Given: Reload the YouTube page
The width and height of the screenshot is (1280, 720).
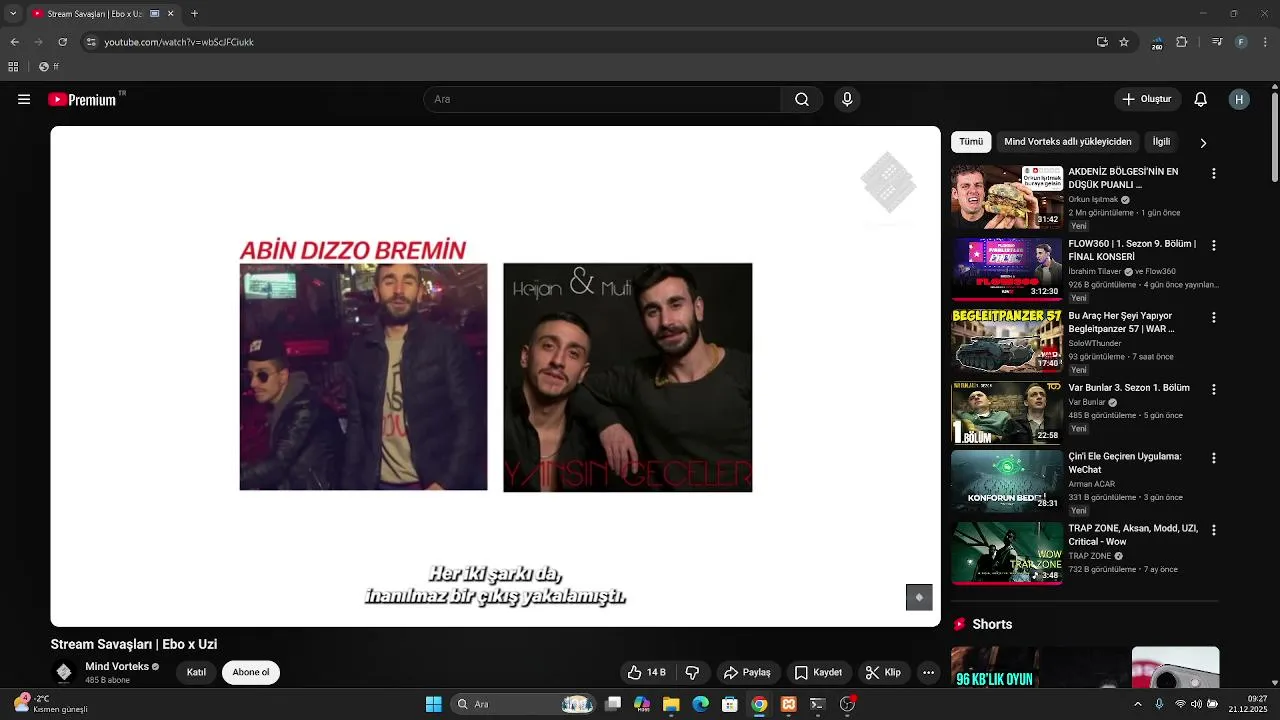Looking at the screenshot, I should pos(62,42).
